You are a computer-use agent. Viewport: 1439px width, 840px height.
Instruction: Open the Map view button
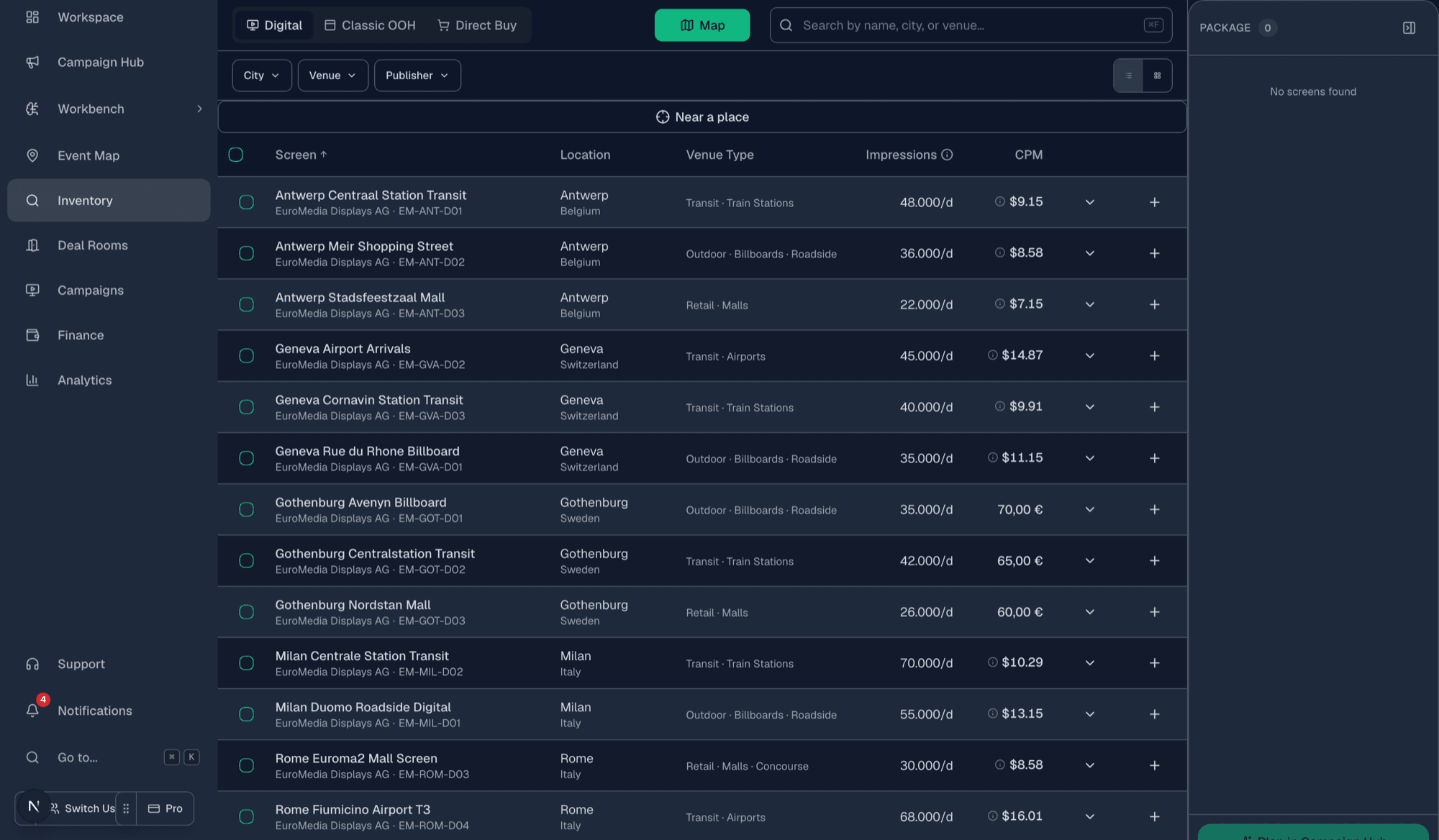(702, 25)
